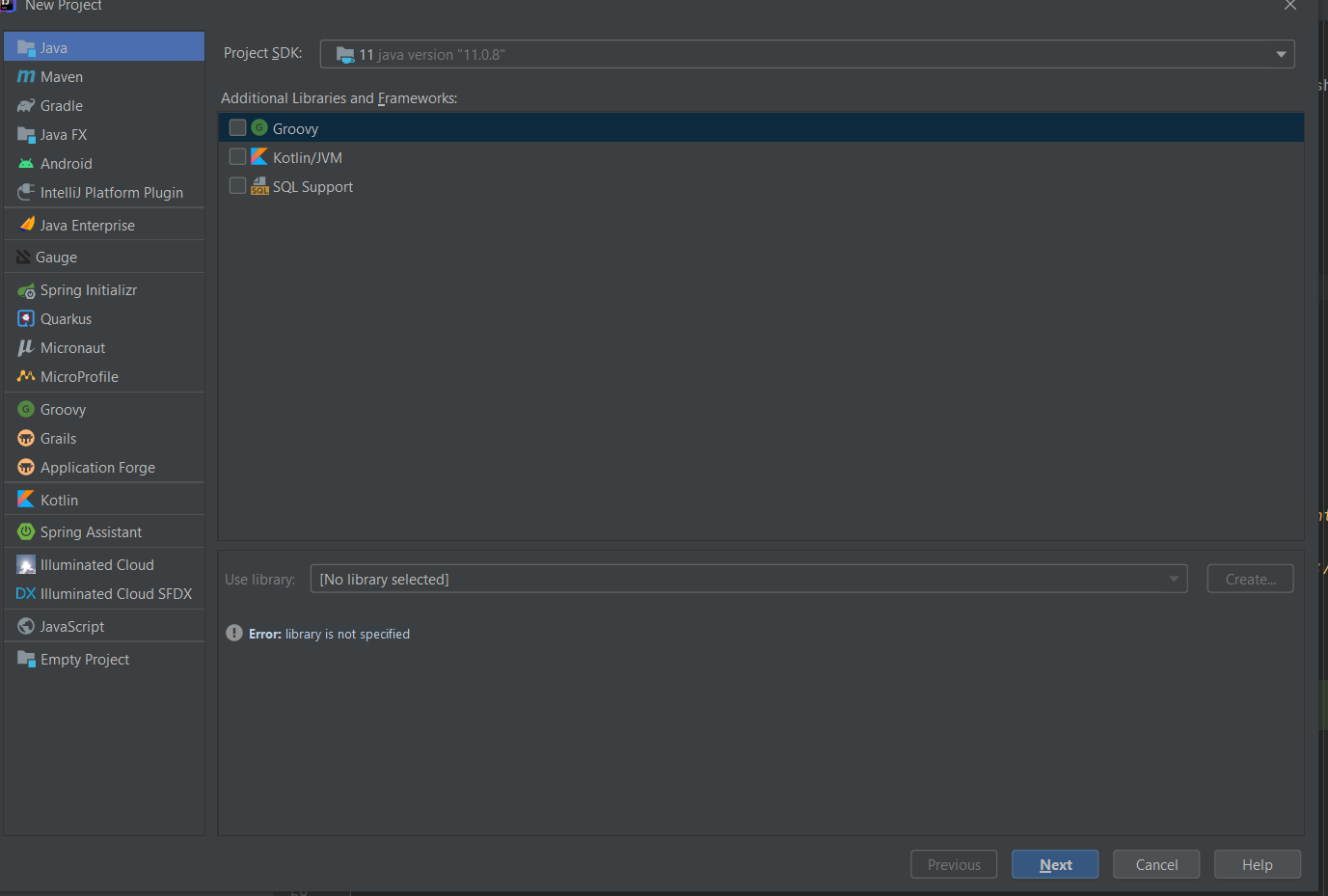Click the '[No library selected]' combo box
Screen dimensions: 1328x896
tap(748, 579)
